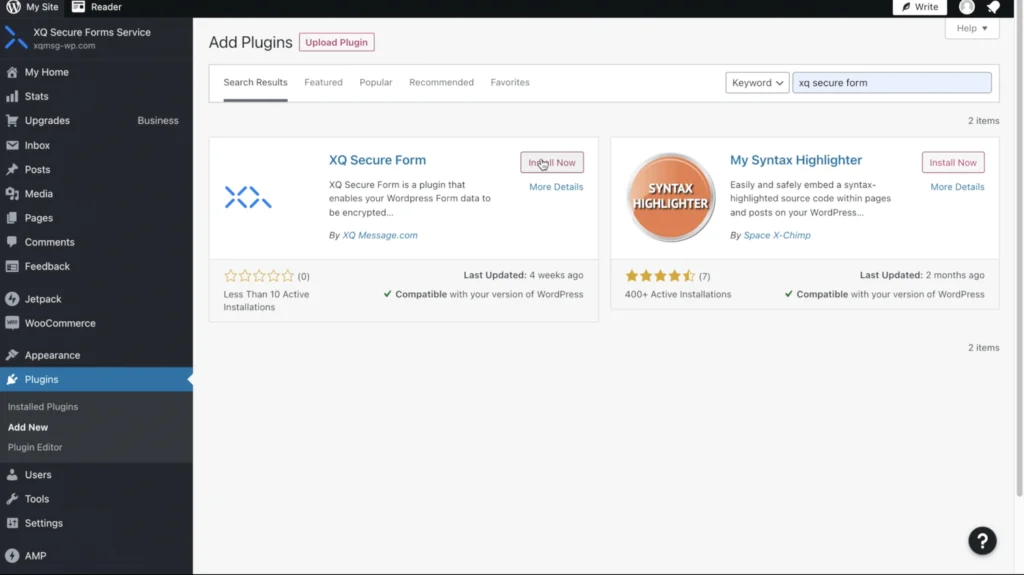Open More Details for XQ Secure Form

(556, 187)
